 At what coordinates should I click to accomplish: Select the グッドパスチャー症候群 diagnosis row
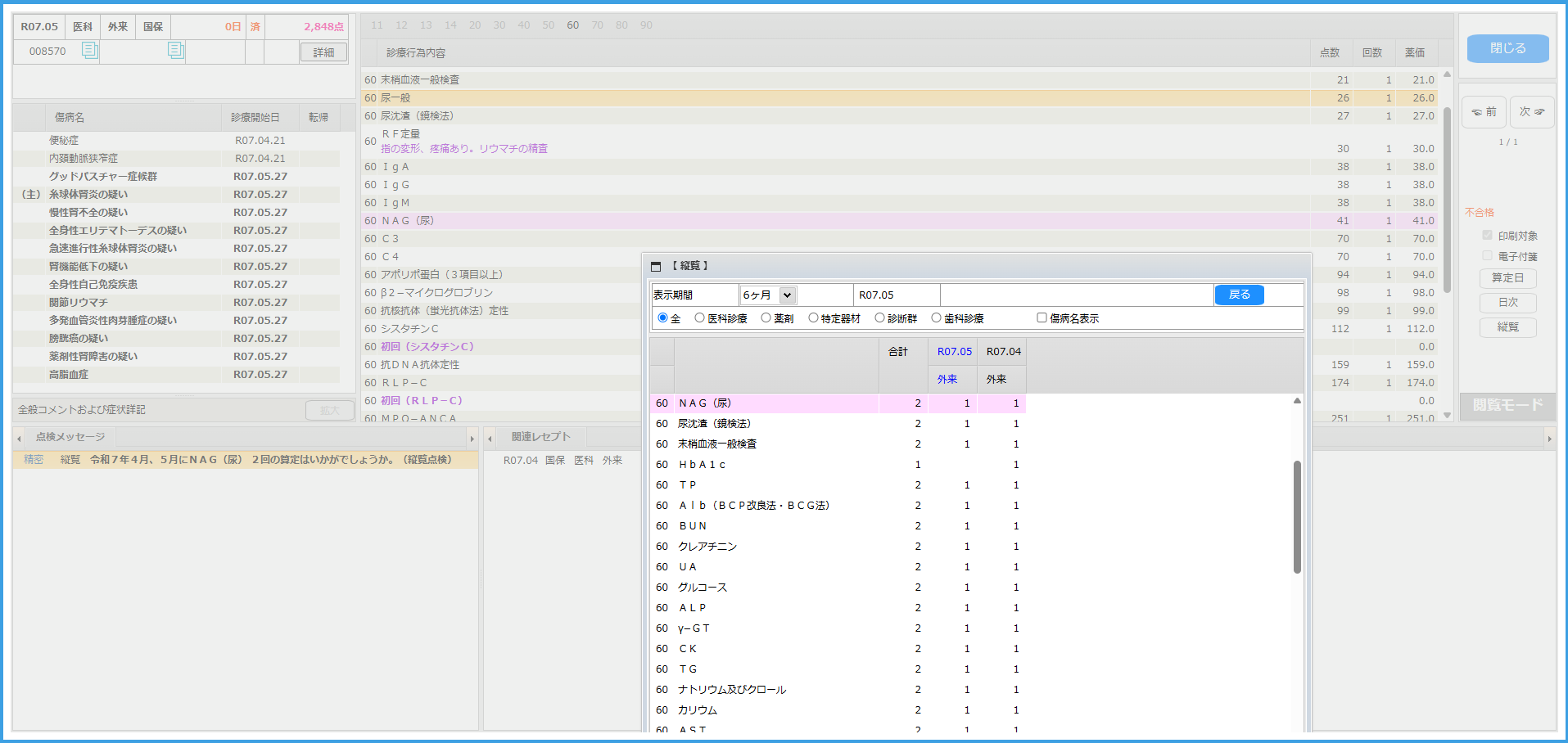[176, 177]
